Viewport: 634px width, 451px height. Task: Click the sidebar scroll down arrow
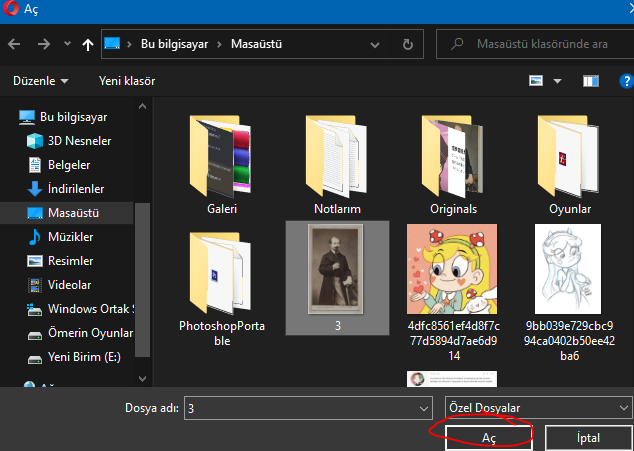click(142, 379)
